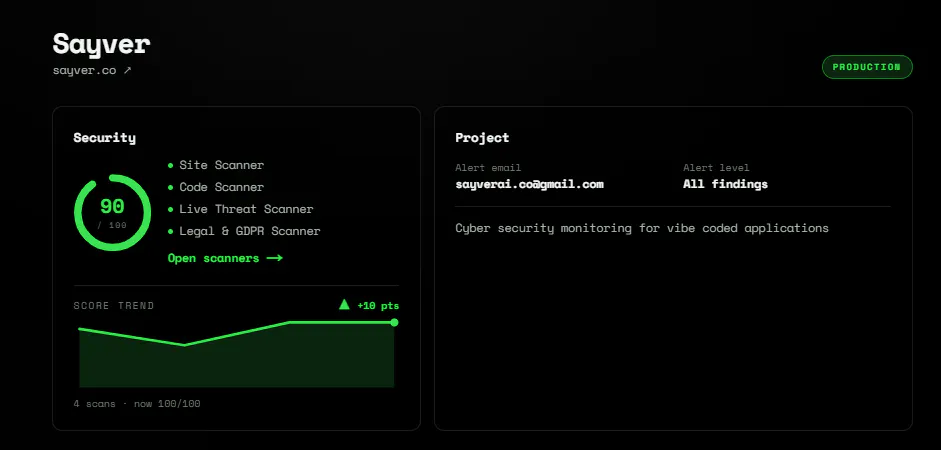This screenshot has height=450, width=941.
Task: Open scanners link with arrow
Action: point(224,258)
